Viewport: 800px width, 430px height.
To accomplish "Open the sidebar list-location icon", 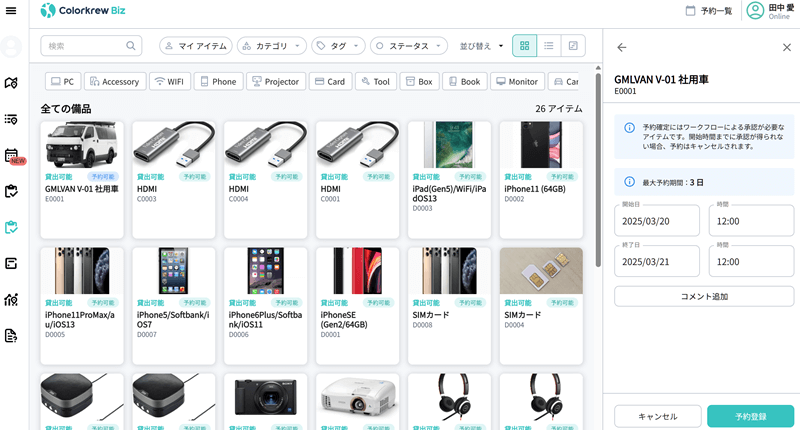I will [x=11, y=119].
